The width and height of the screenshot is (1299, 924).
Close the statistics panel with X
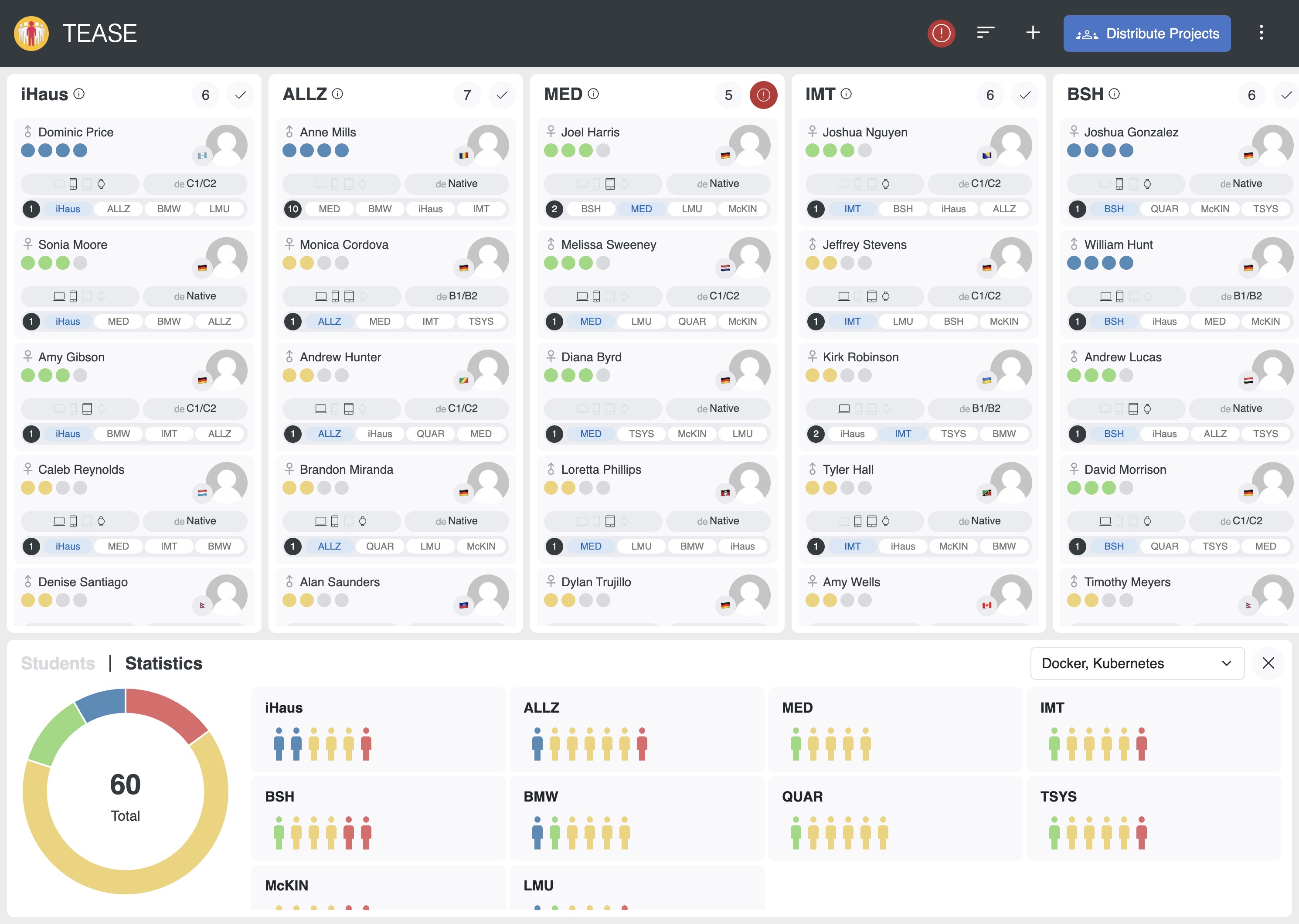click(x=1268, y=663)
